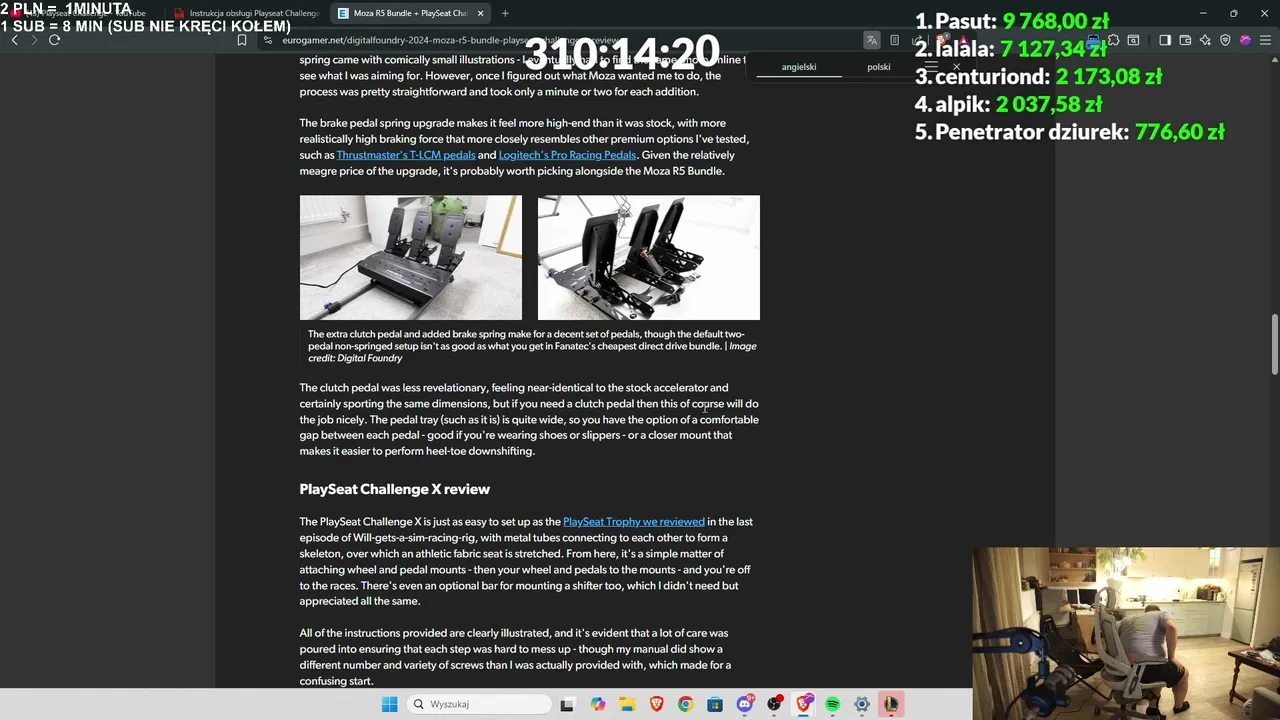
Task: Click the Wyszukaj taskbar search box
Action: 480,704
